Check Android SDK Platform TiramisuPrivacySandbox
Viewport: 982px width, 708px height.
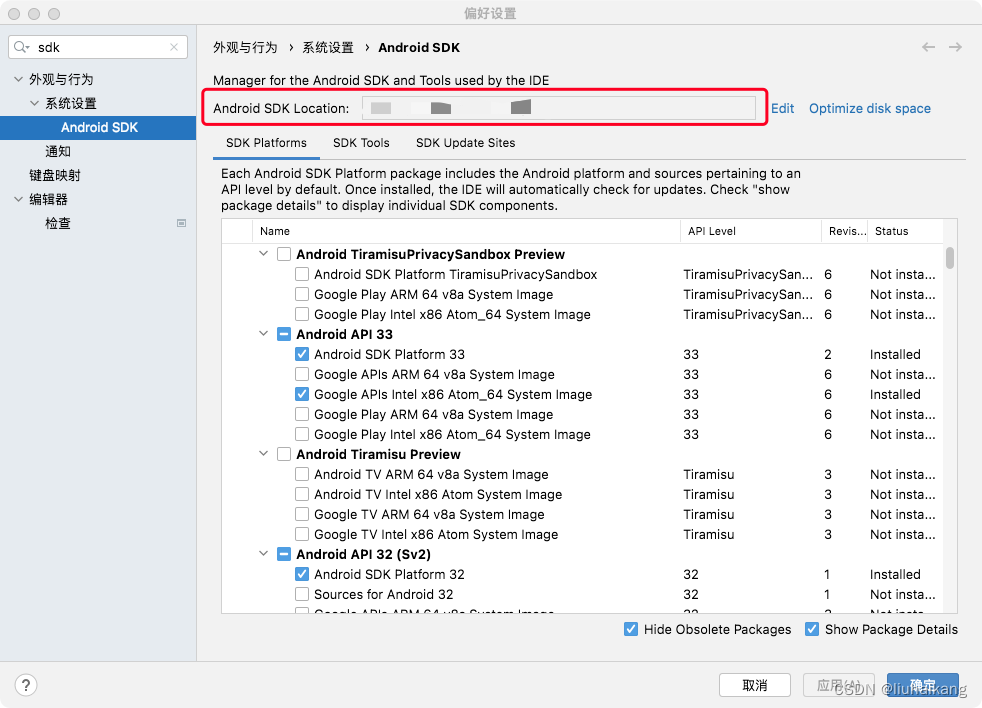pyautogui.click(x=302, y=274)
